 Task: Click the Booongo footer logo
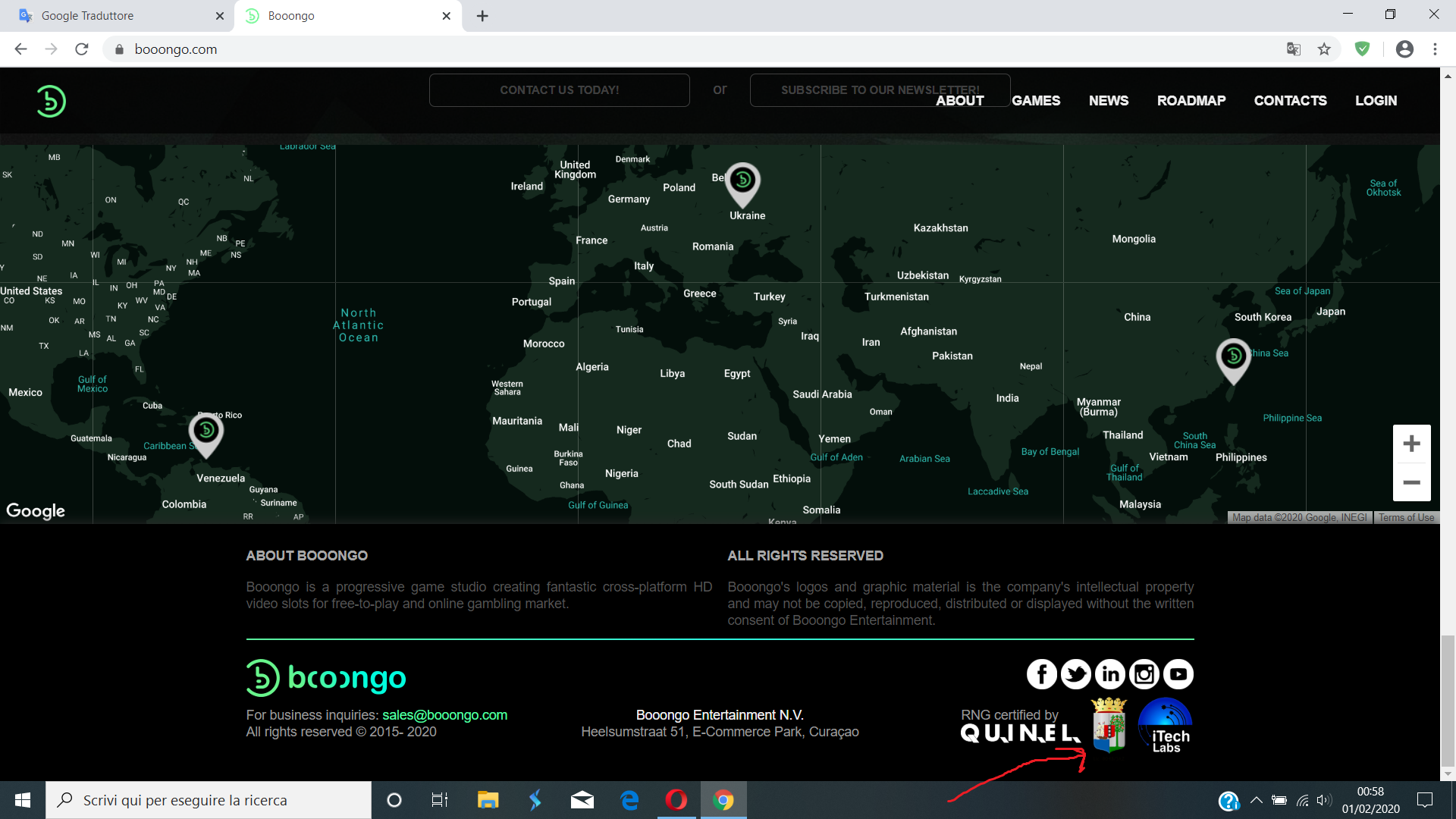(326, 677)
